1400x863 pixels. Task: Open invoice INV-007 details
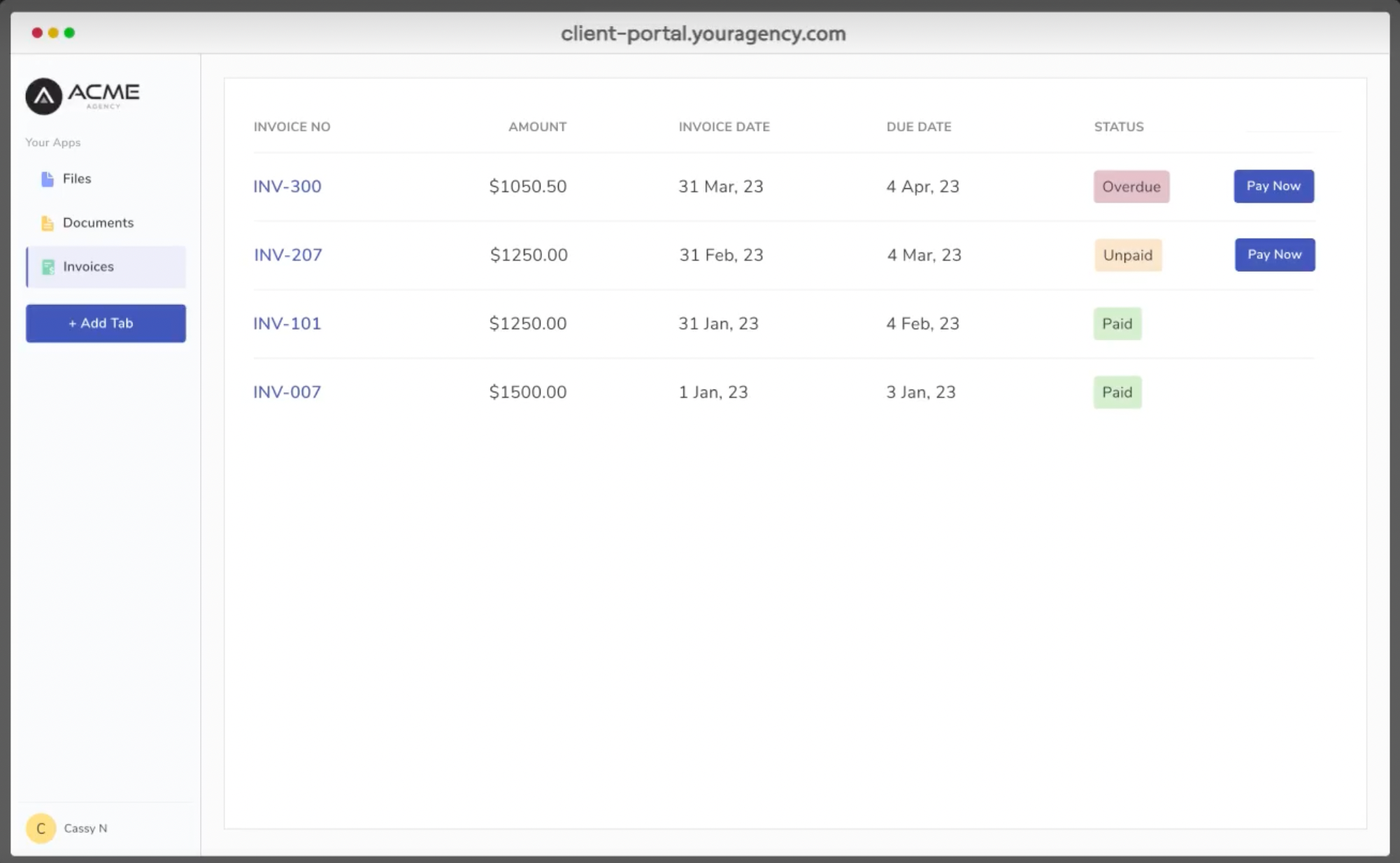coord(287,392)
